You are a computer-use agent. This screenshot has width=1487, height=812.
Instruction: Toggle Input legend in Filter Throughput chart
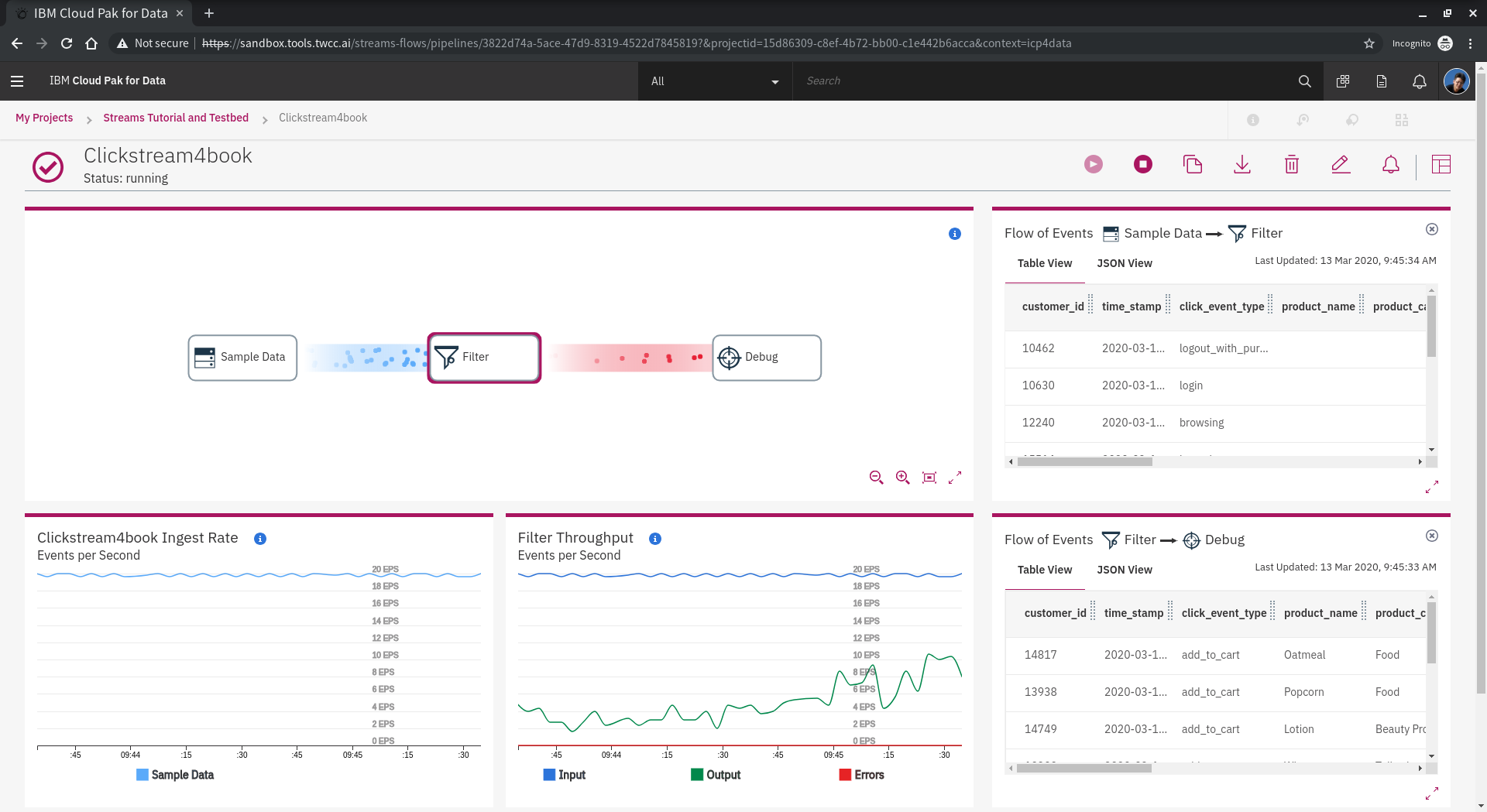coord(565,775)
